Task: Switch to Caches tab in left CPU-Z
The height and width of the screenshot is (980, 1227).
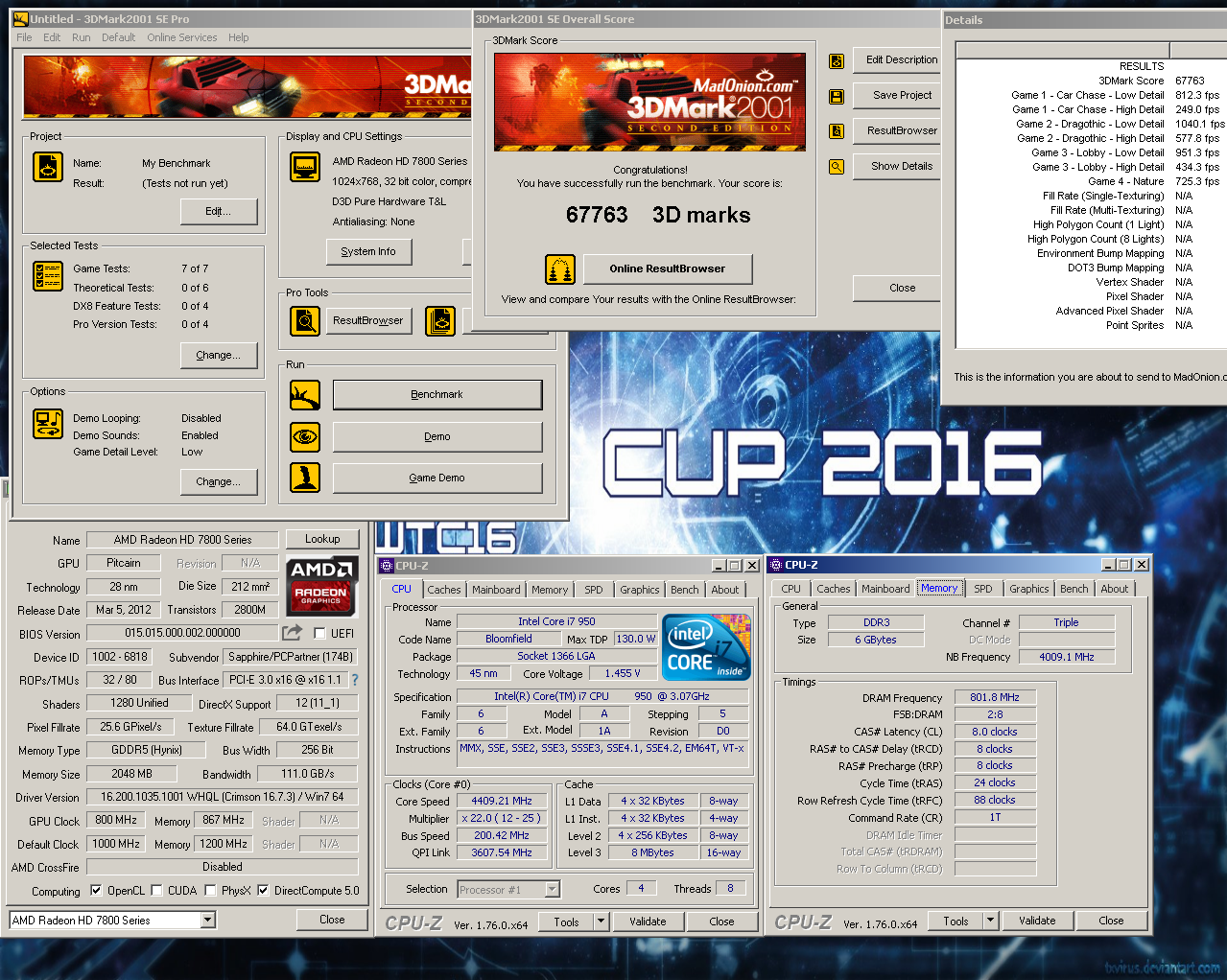Action: [x=444, y=590]
